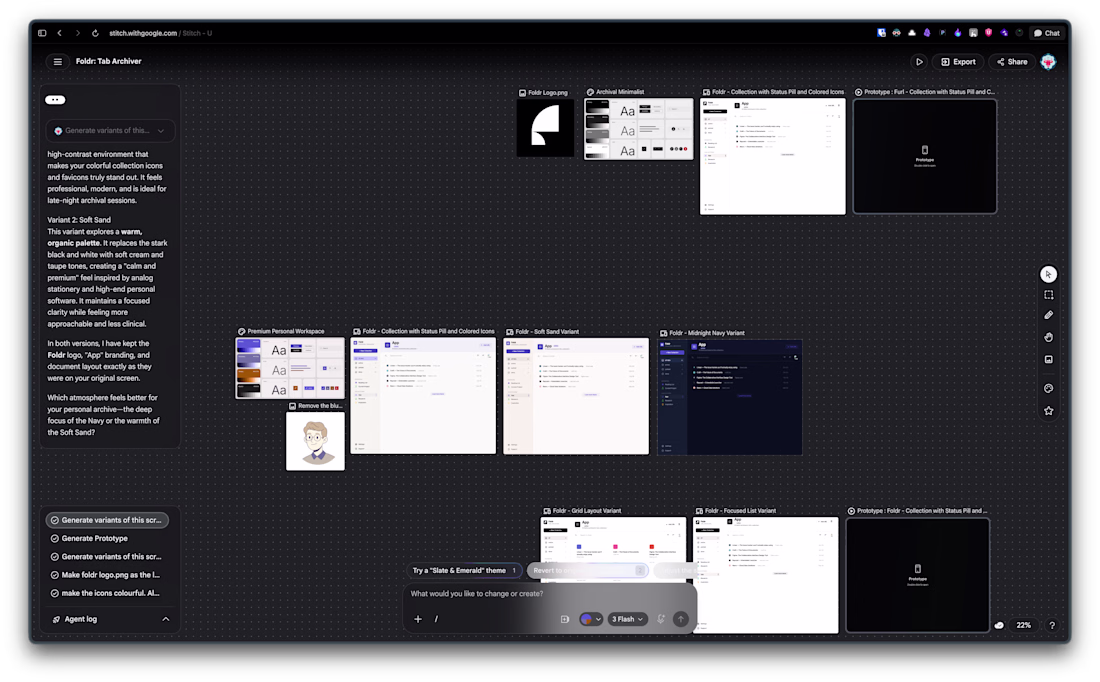Select the Make foldr logo.png log entry

[105, 575]
